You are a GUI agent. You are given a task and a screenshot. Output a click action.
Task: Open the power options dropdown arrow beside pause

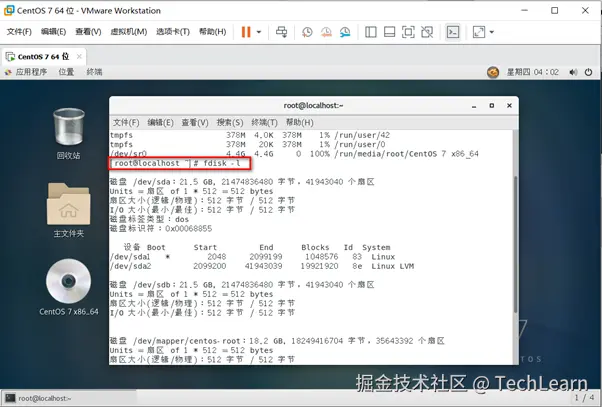[259, 32]
